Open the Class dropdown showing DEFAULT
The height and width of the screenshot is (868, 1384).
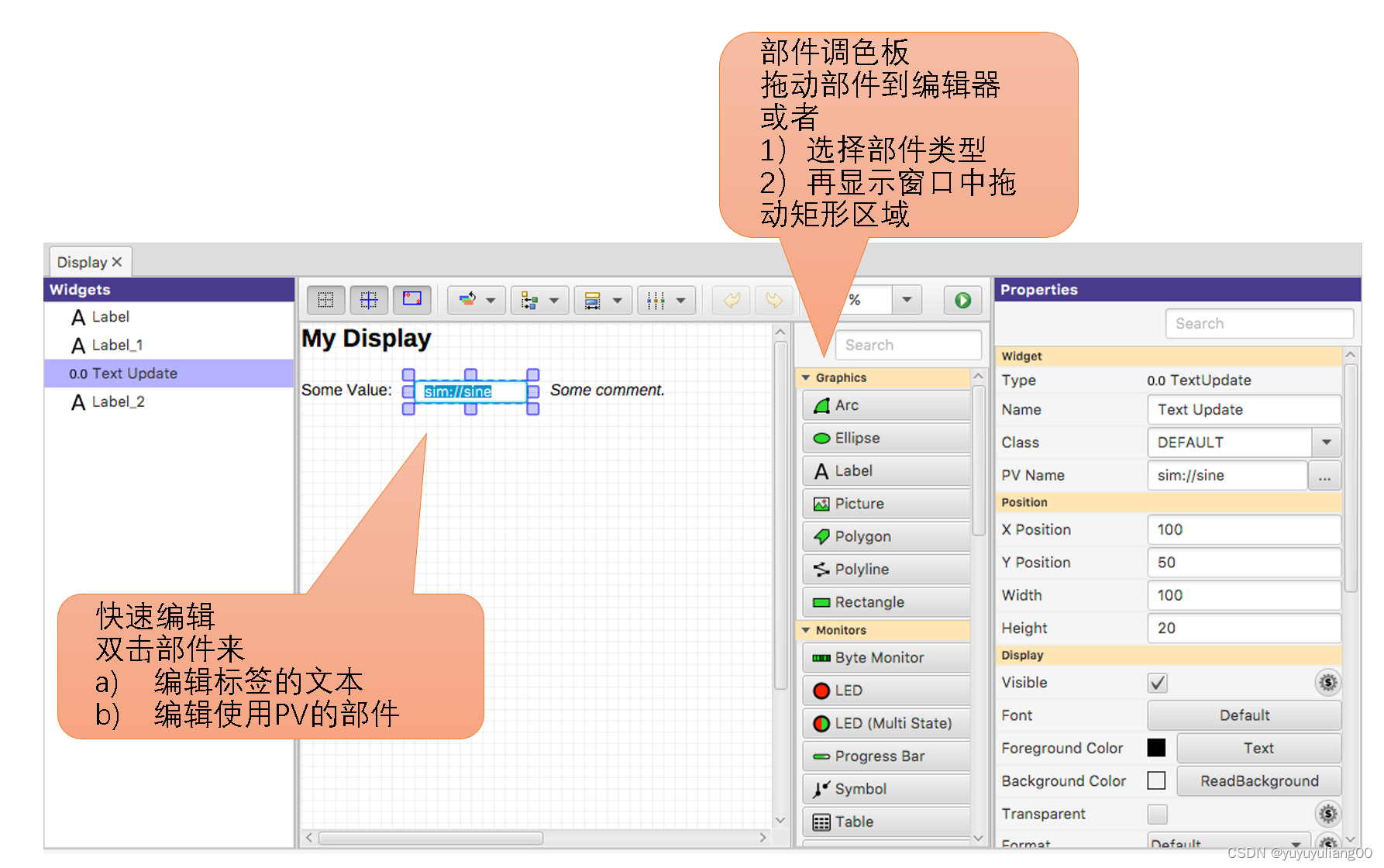[x=1327, y=442]
